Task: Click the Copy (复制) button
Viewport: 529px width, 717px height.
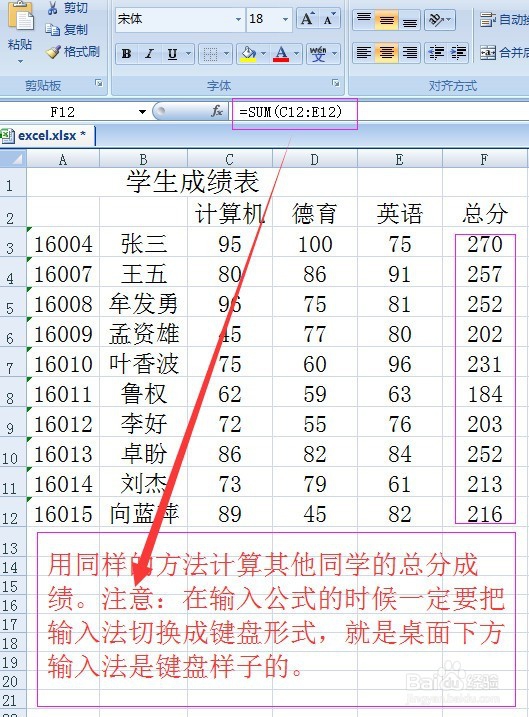Action: tap(66, 30)
